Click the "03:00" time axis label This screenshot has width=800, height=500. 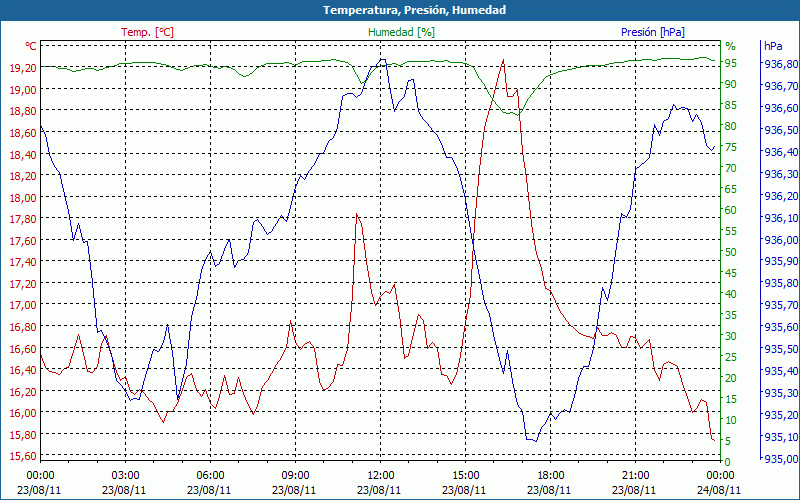(x=126, y=476)
